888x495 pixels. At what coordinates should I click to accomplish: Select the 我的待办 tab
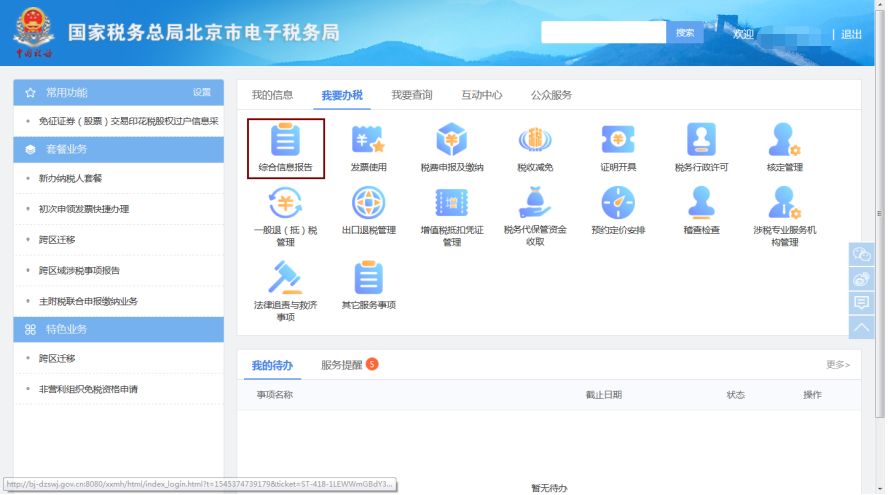272,365
